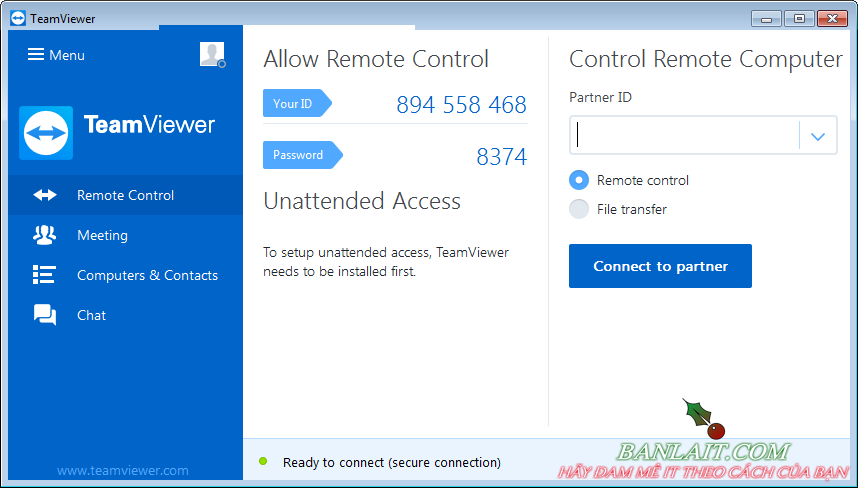Open the Meeting tab in sidebar
Image resolution: width=858 pixels, height=488 pixels.
pos(102,236)
